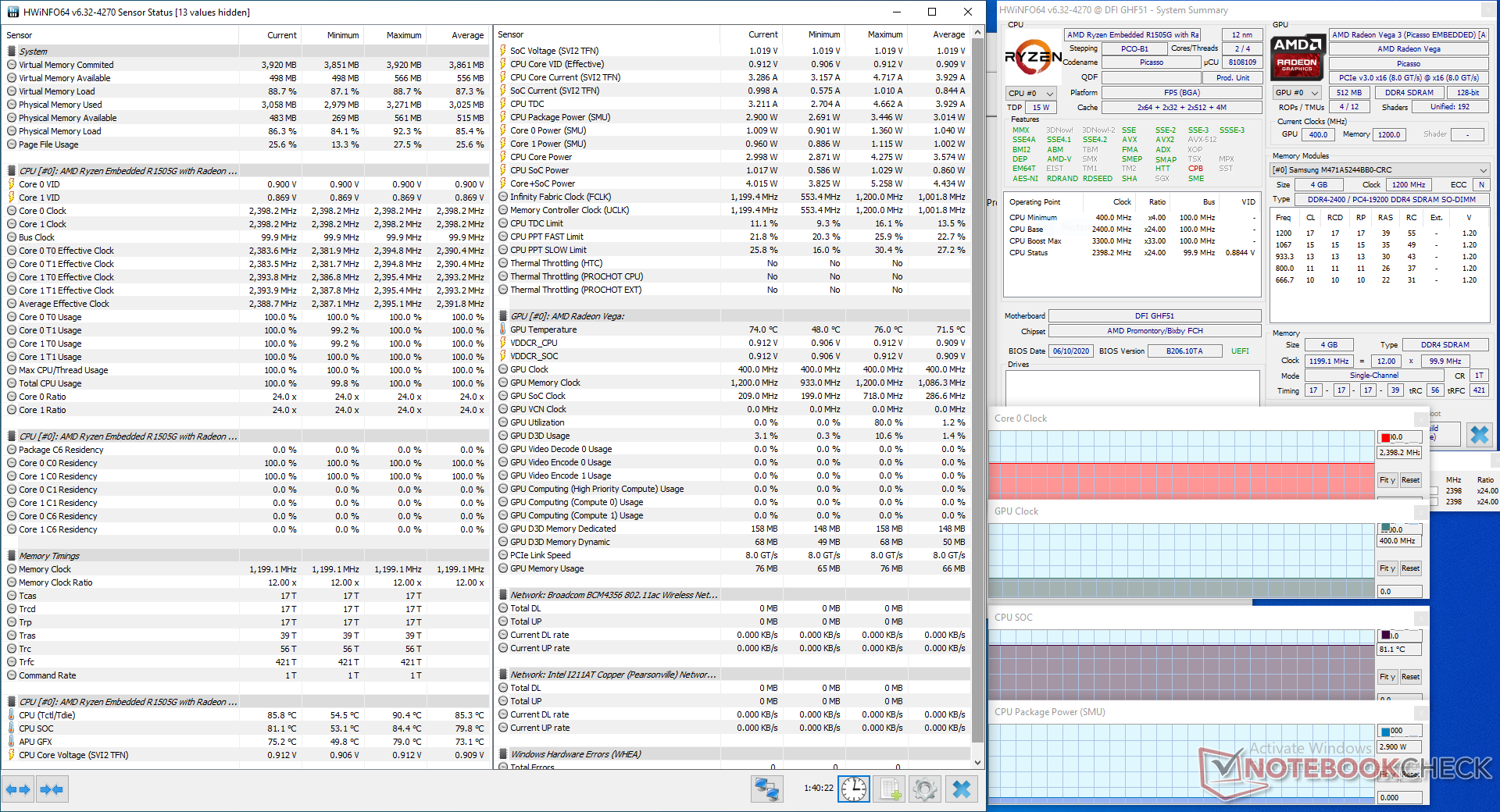Click Reset in Core 0 Clock graph

[x=1410, y=480]
